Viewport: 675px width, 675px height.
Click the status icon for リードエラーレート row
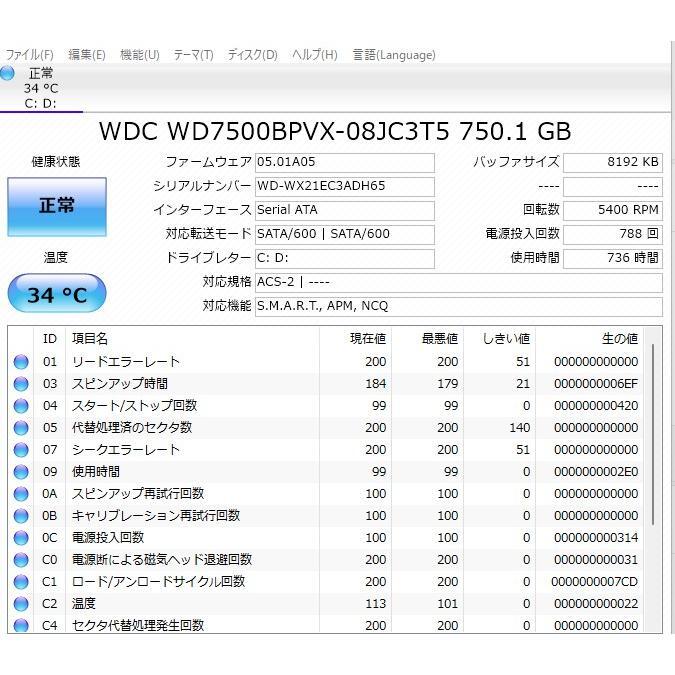(21, 362)
